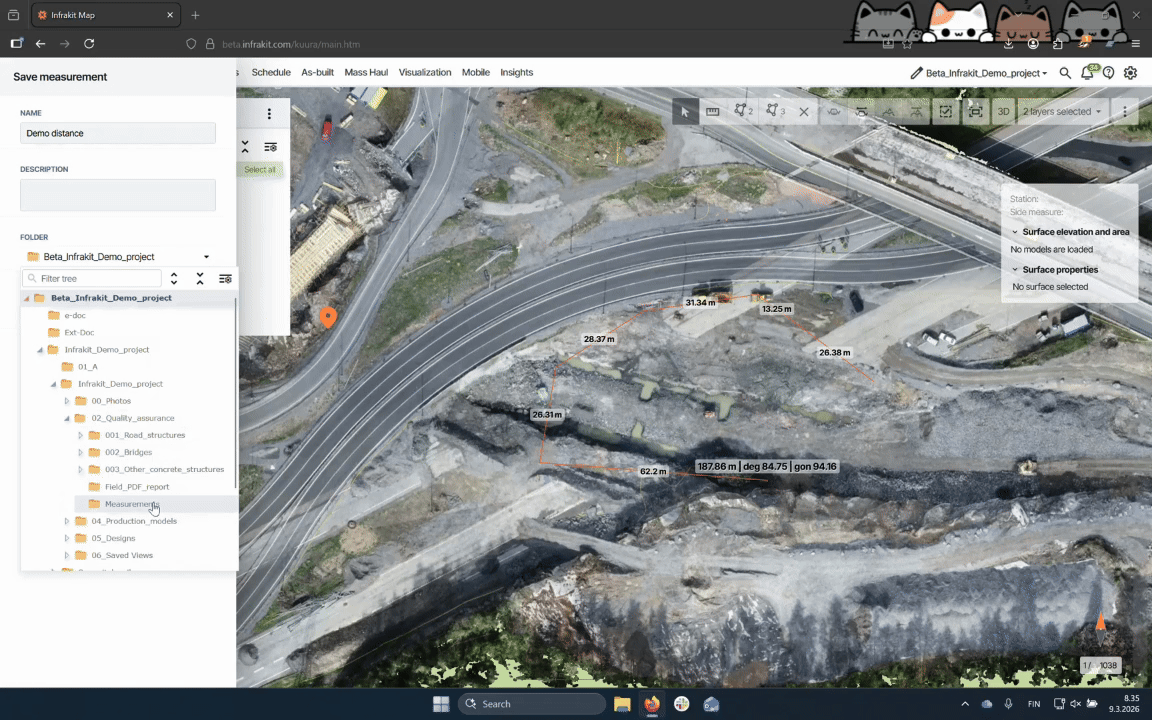Collapse the Surface elevation and area section
Screen dimensions: 1152x720
[x=1015, y=232]
